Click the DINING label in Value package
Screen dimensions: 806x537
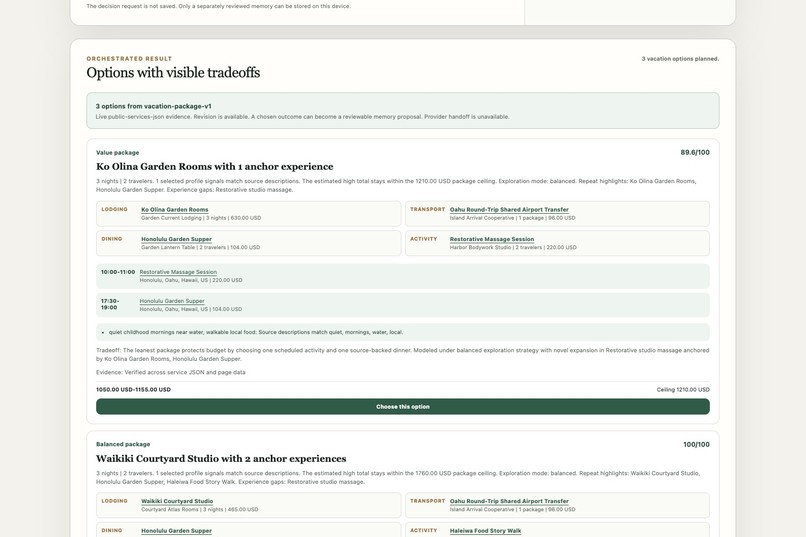point(112,238)
